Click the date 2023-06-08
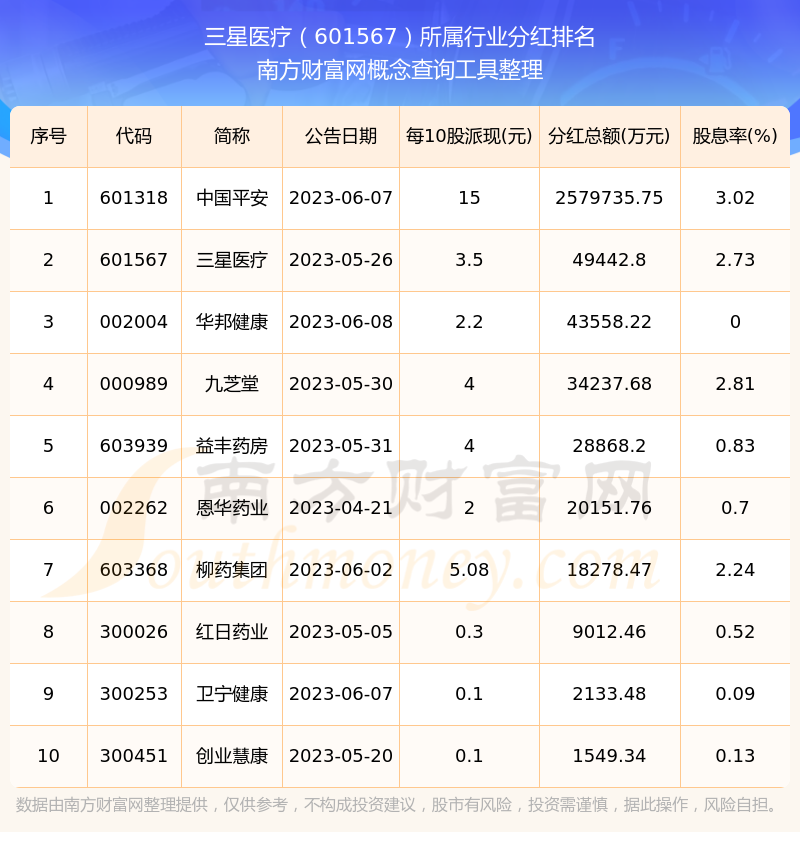 pos(341,322)
